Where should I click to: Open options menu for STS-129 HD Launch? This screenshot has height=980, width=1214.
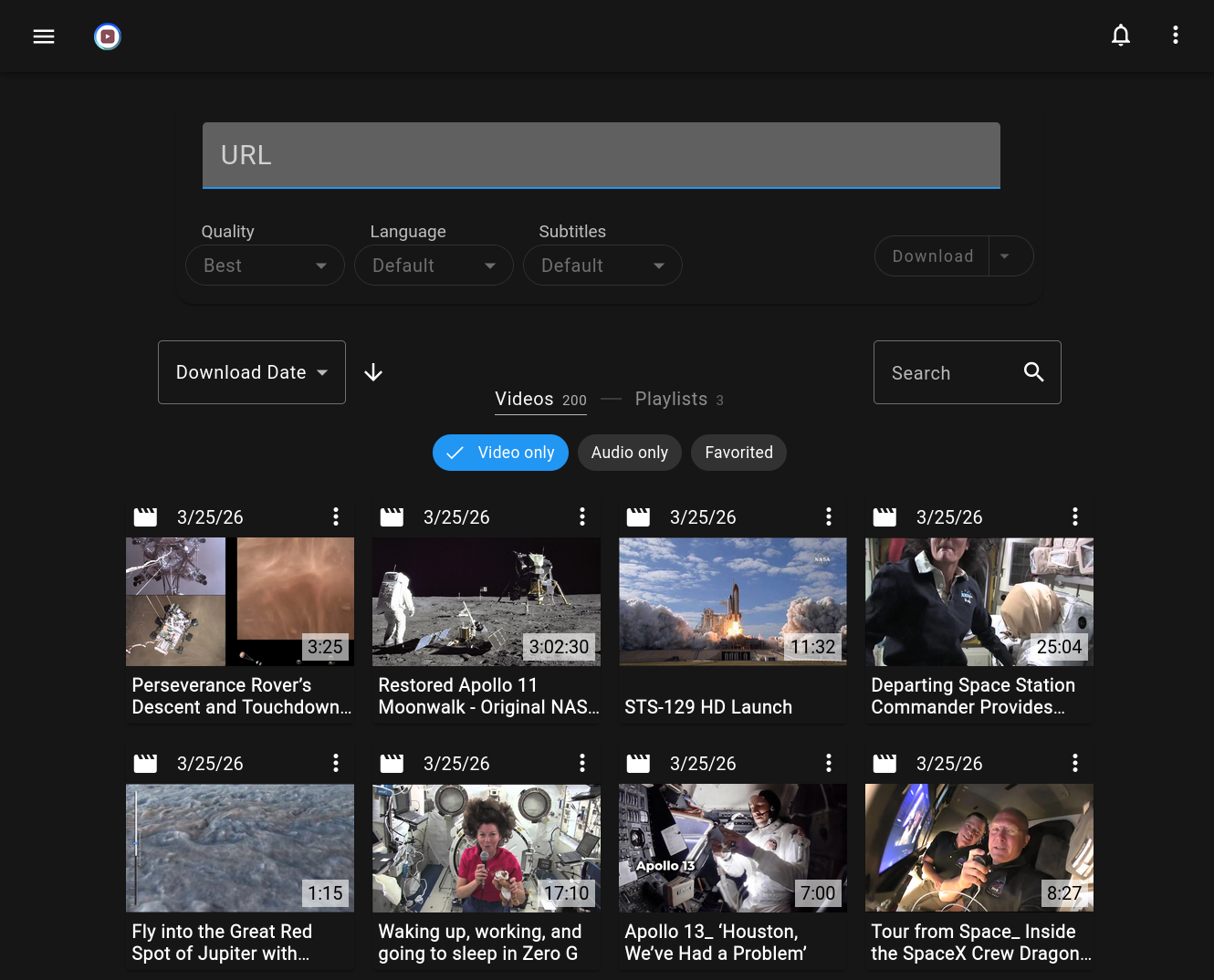pyautogui.click(x=829, y=516)
